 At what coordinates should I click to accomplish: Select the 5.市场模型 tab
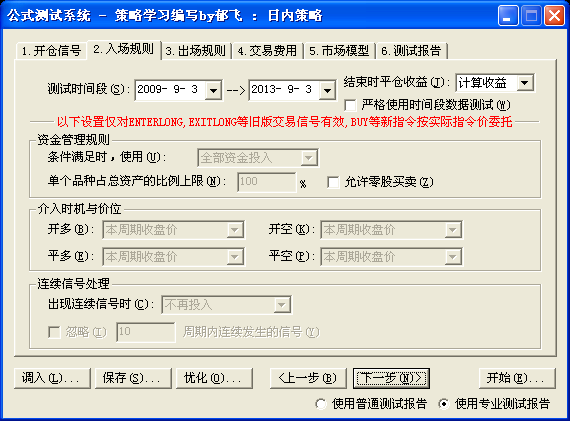point(339,51)
